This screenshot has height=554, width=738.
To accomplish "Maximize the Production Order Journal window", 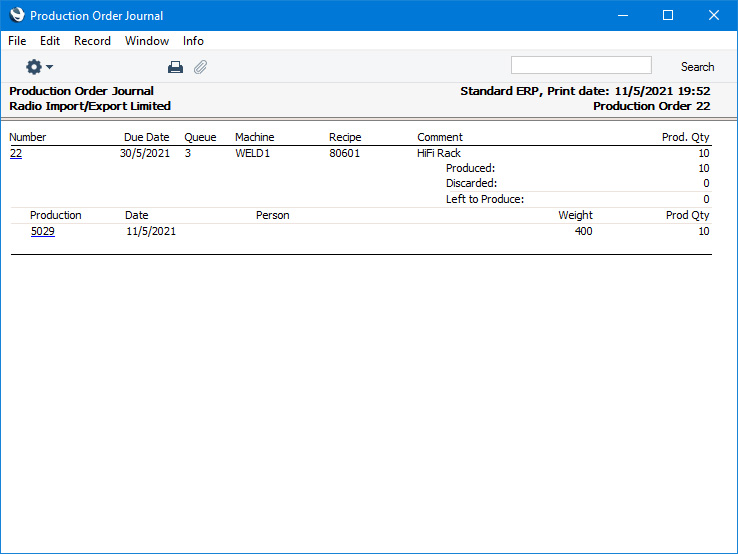I will [668, 15].
